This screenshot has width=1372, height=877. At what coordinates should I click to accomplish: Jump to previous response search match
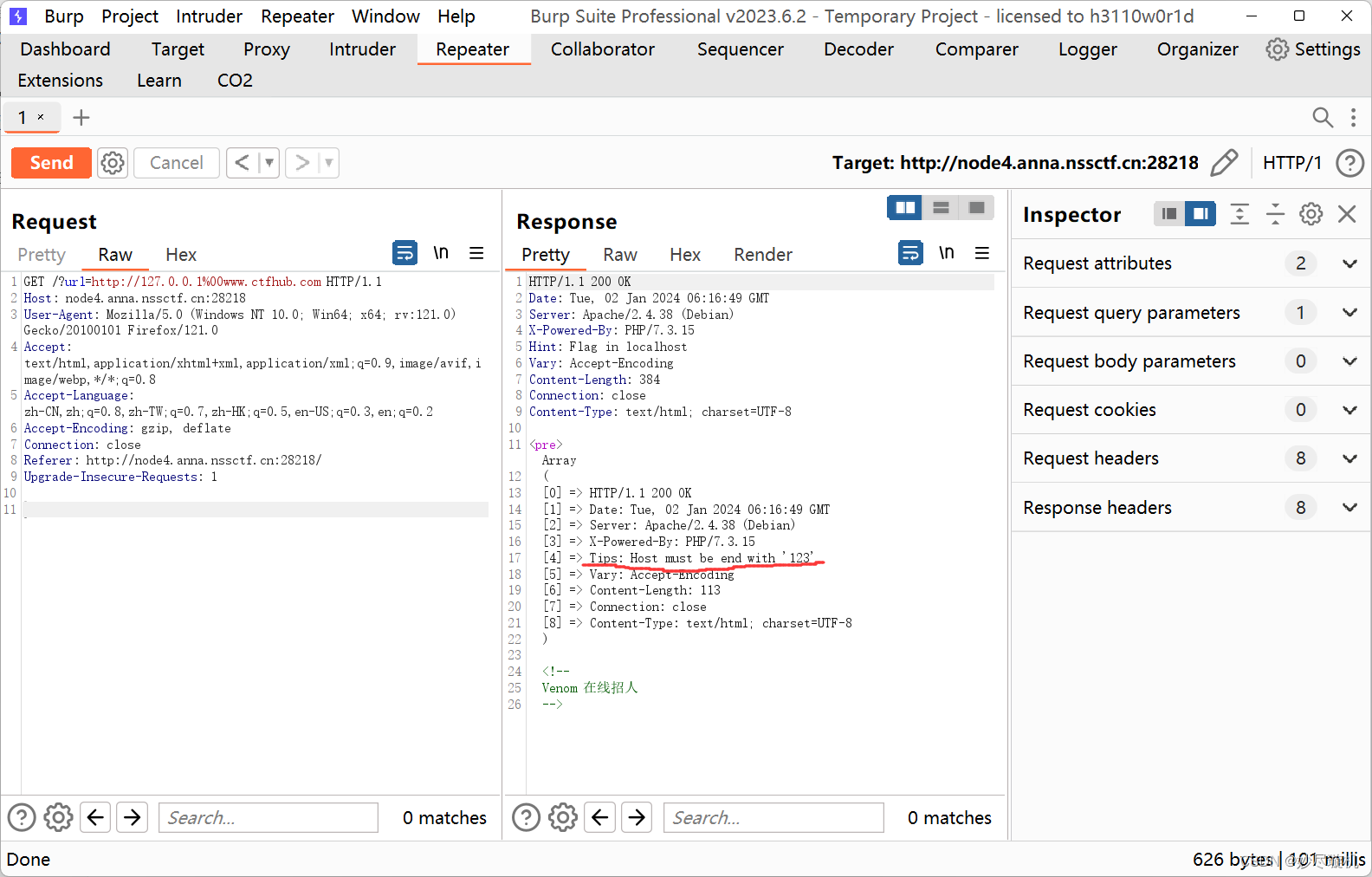pos(600,817)
